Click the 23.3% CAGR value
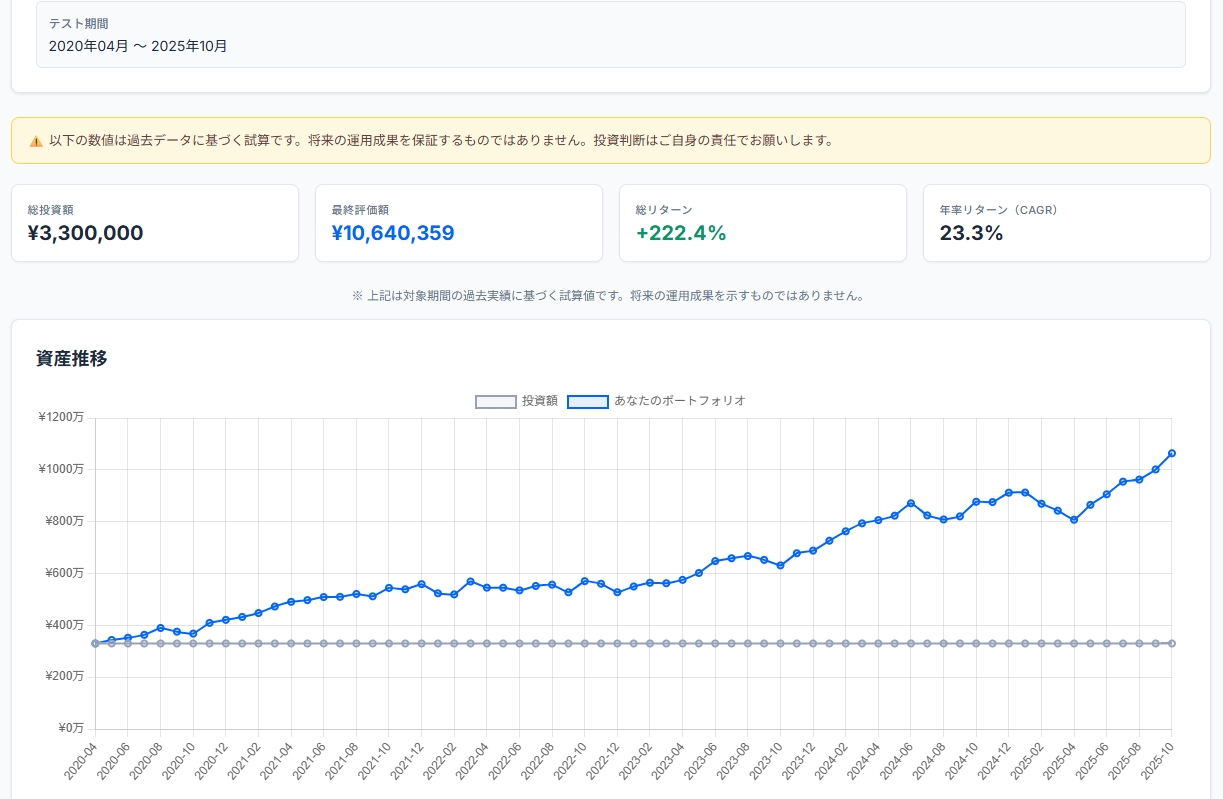 [966, 233]
